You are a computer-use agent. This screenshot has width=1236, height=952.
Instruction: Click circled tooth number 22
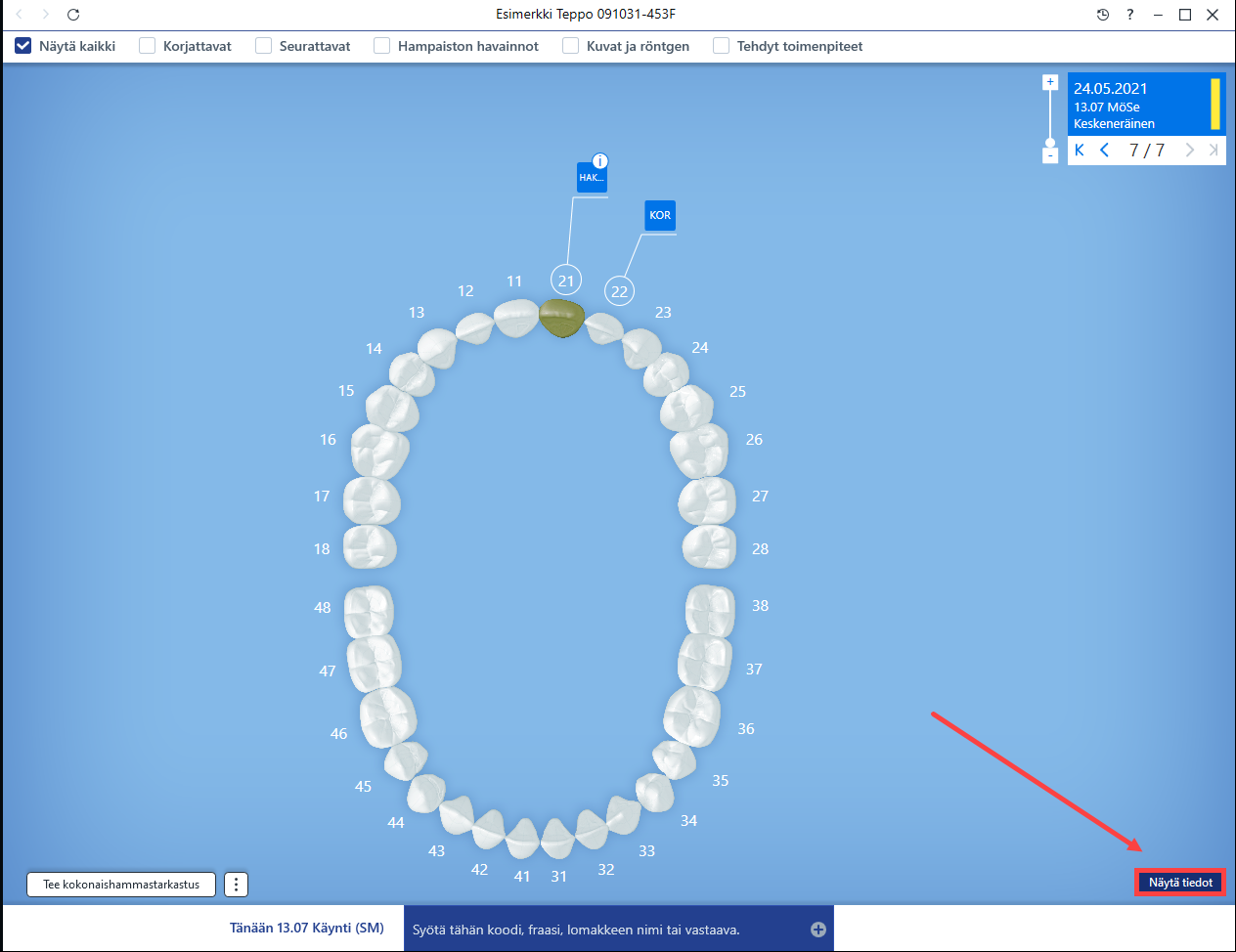coord(619,291)
